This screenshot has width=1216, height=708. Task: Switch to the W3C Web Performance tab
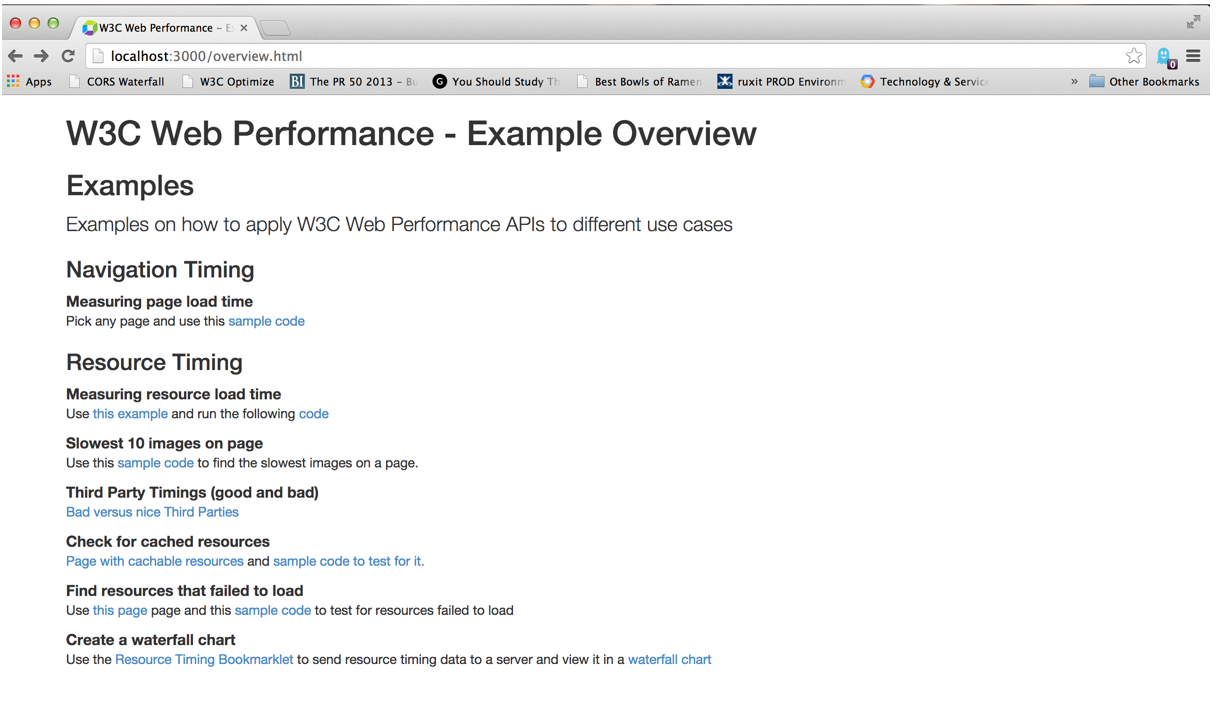[160, 28]
